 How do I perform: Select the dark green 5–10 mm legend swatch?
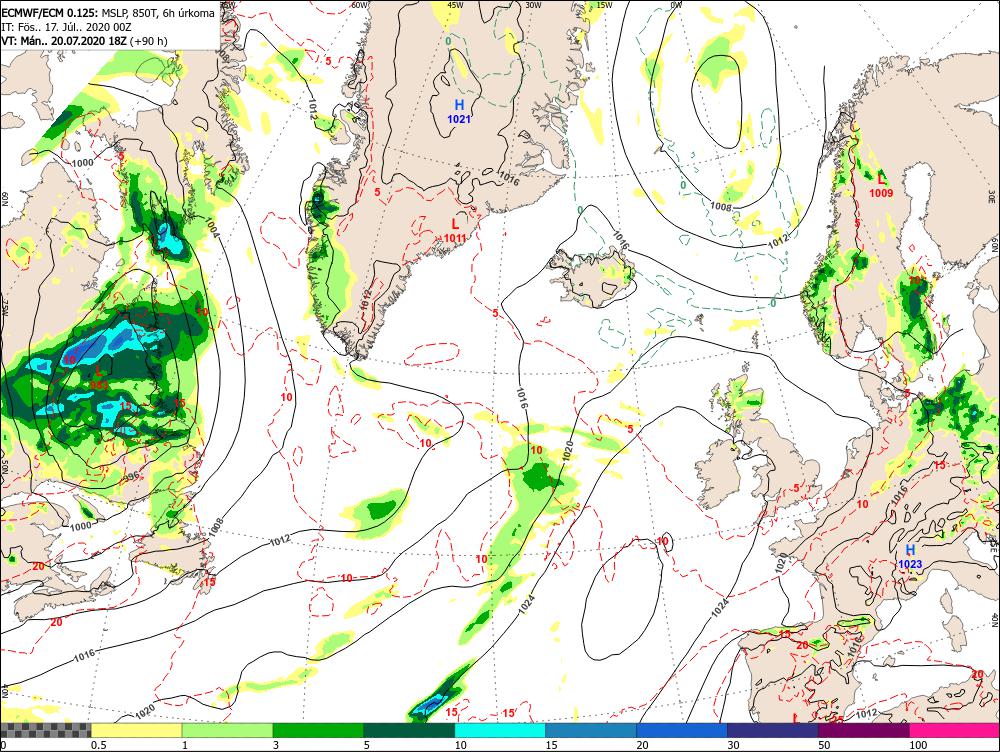coord(409,730)
